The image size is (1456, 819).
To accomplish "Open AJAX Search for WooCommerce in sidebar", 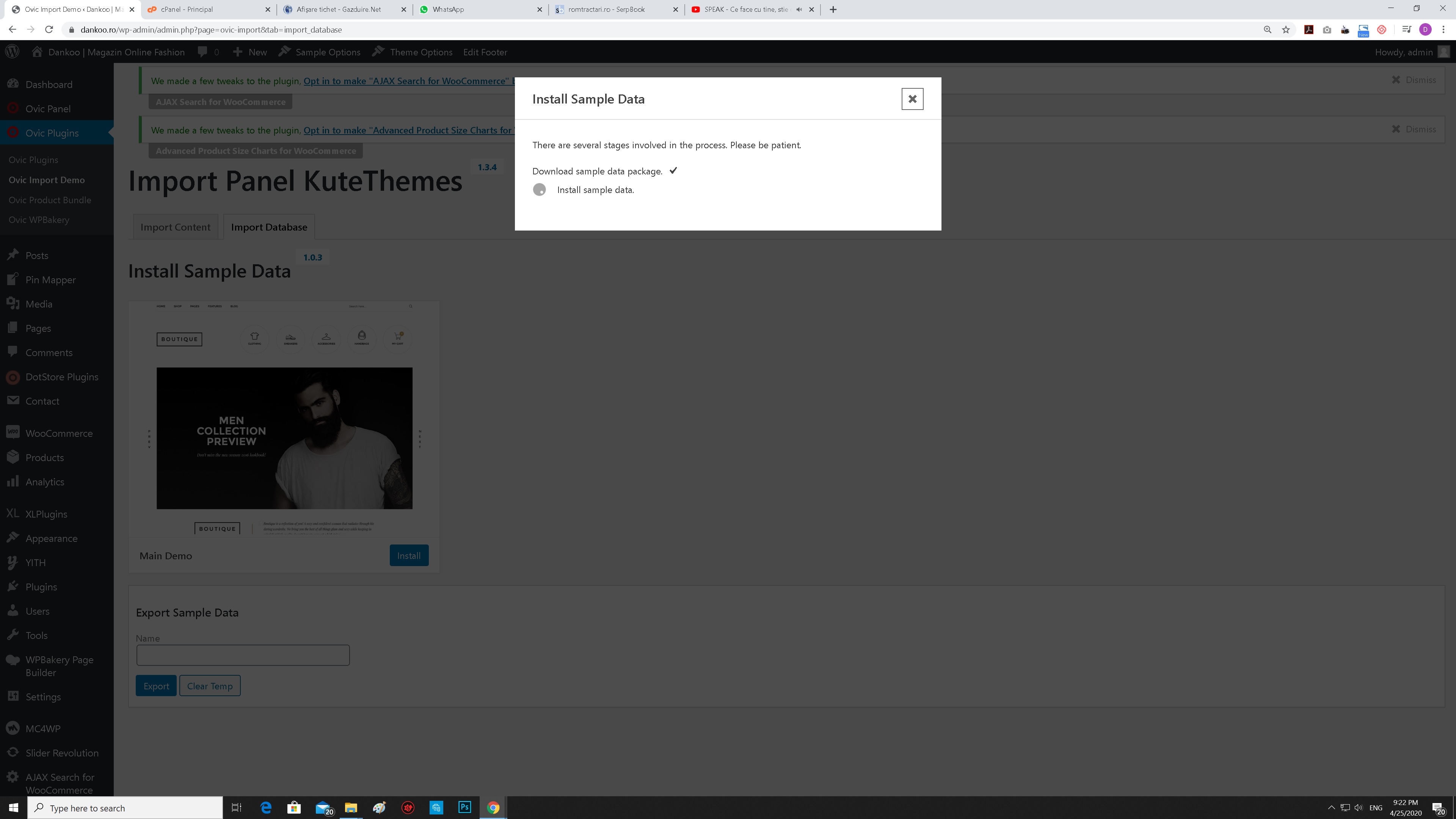I will [x=56, y=783].
